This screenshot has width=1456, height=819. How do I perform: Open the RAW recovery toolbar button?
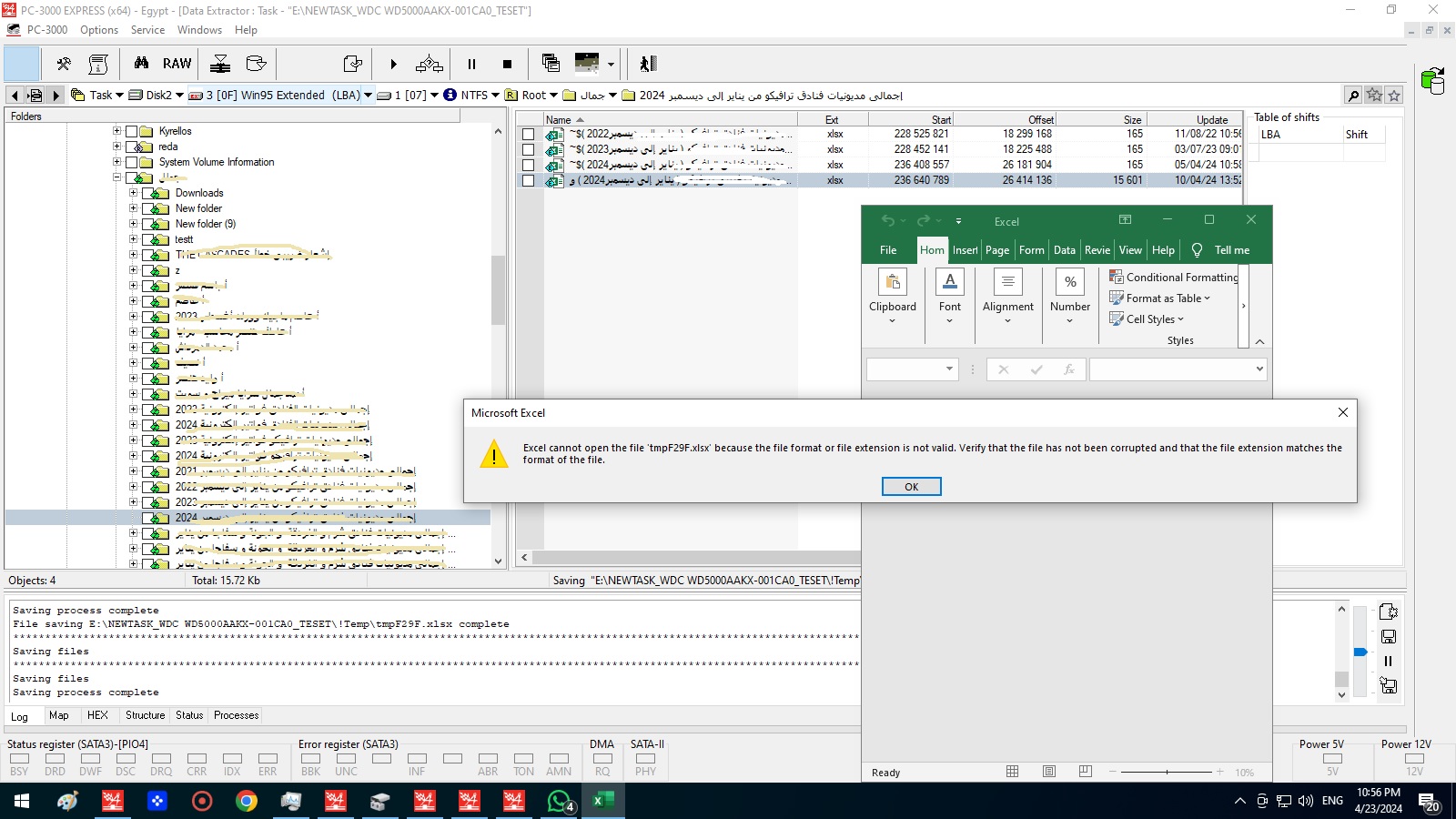coord(177,64)
